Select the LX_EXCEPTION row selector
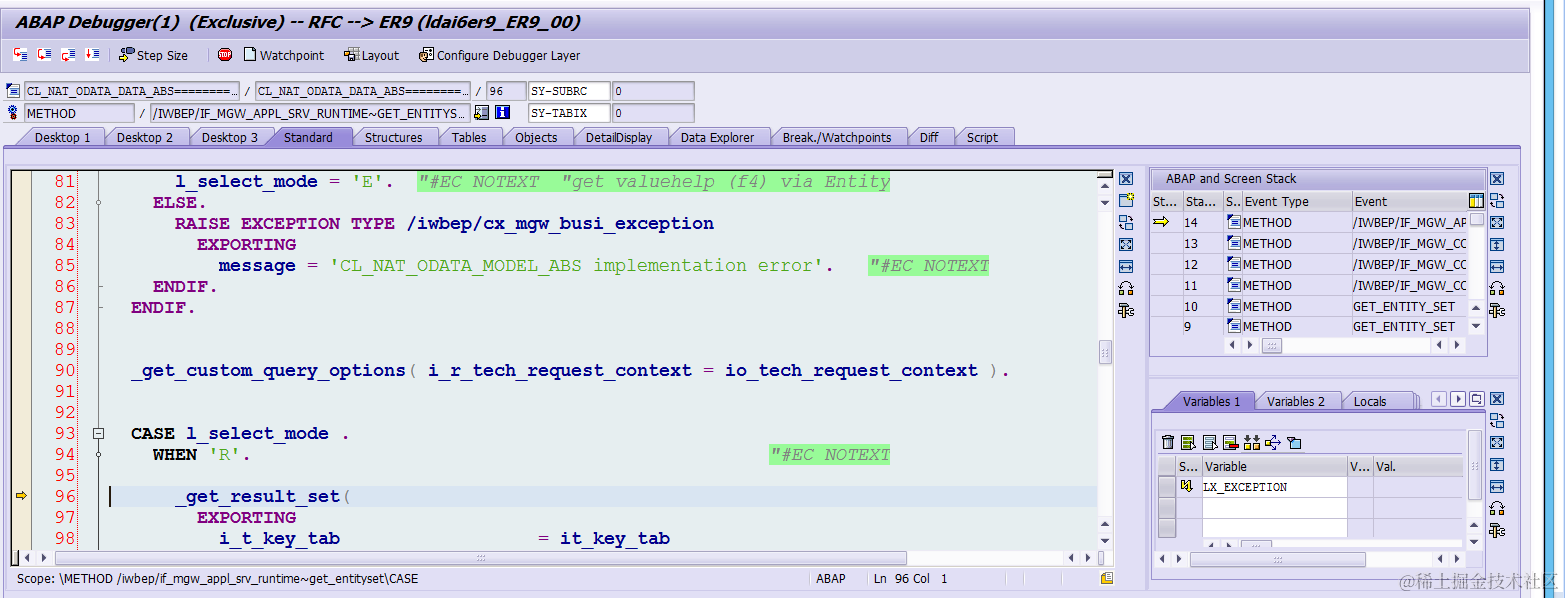 pyautogui.click(x=1166, y=487)
